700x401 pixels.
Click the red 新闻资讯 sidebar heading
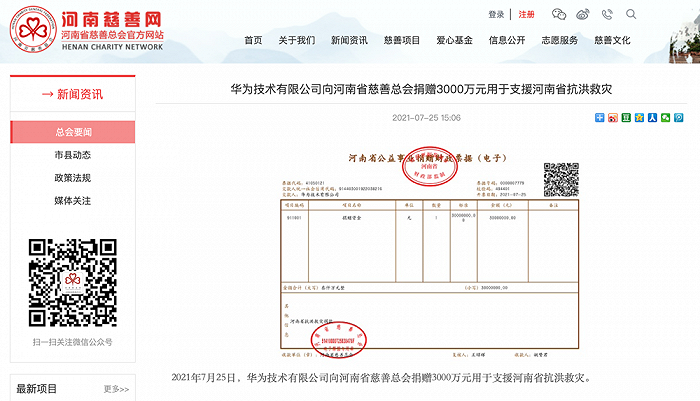click(x=73, y=94)
